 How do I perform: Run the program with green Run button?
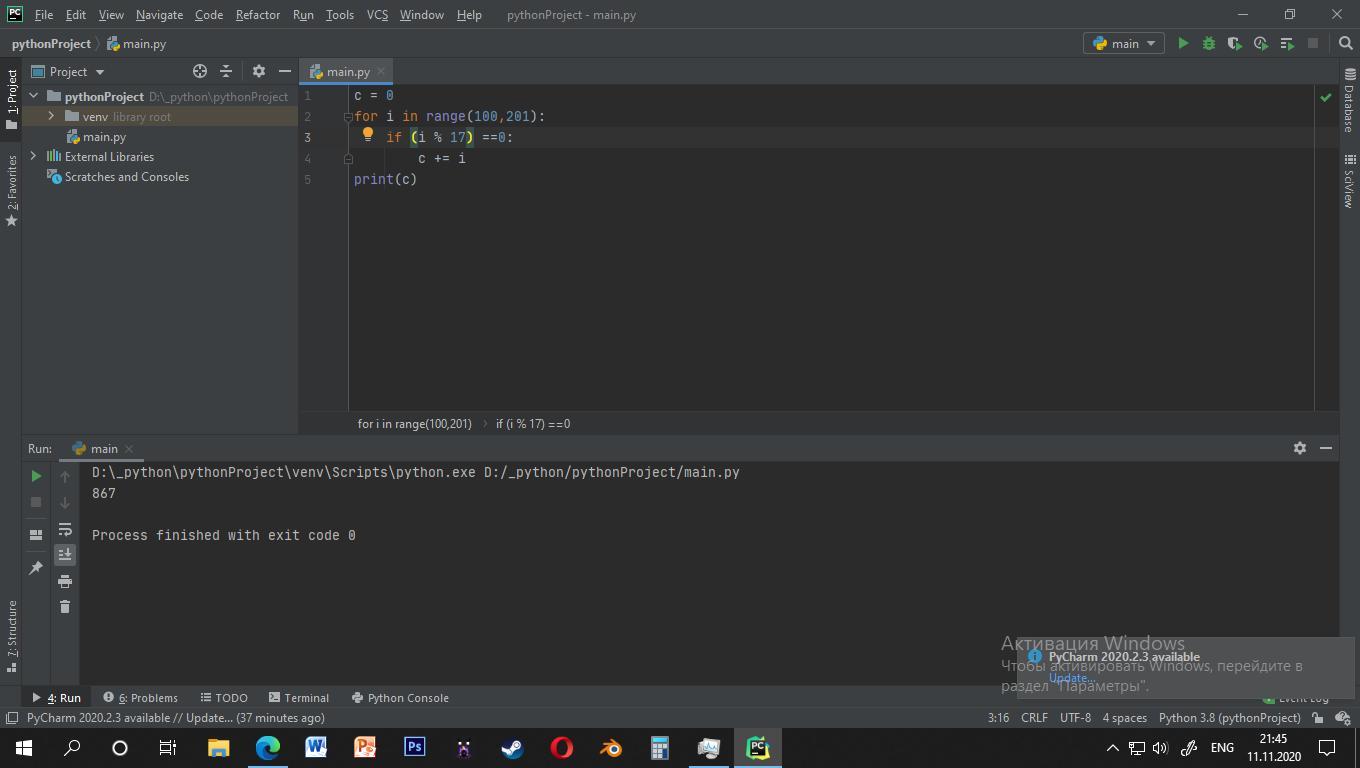[1183, 43]
